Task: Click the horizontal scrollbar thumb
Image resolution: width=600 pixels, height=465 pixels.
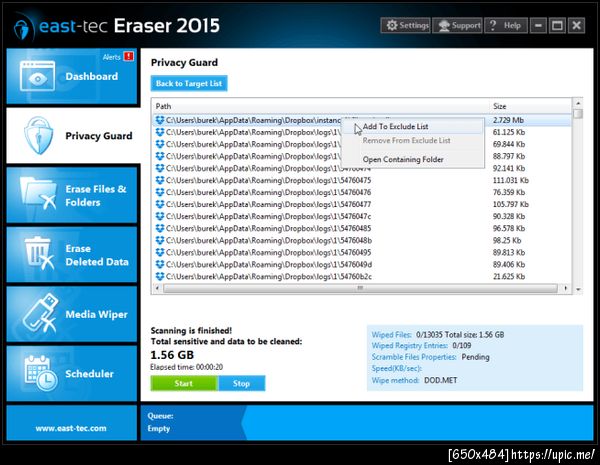Action: (360, 288)
